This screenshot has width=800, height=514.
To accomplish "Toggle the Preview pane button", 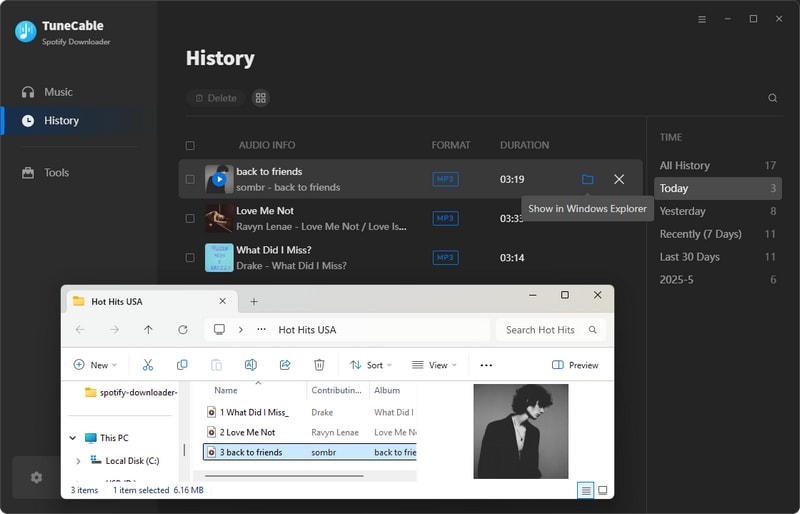I will tap(575, 365).
